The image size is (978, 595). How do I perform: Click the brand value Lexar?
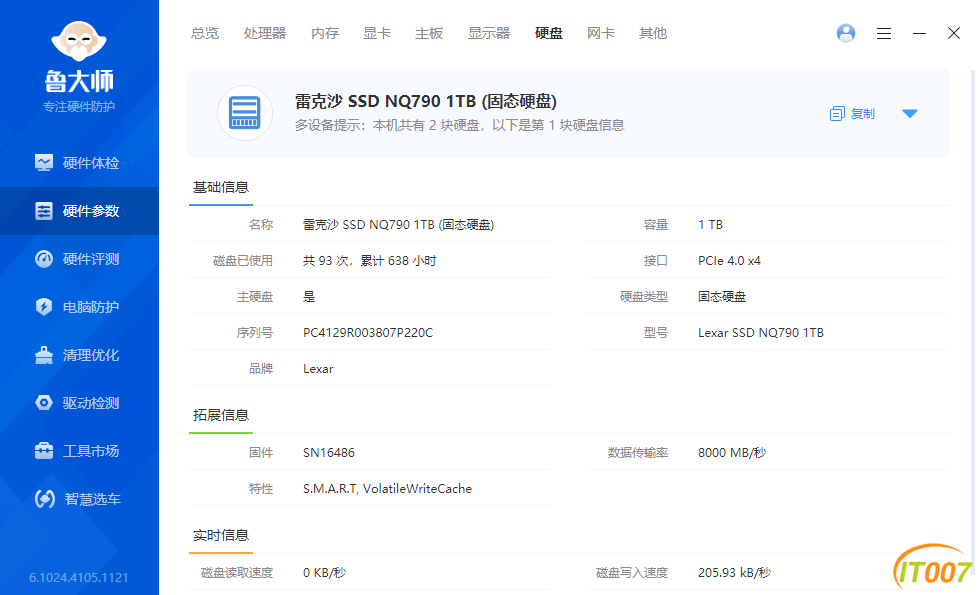(x=318, y=369)
